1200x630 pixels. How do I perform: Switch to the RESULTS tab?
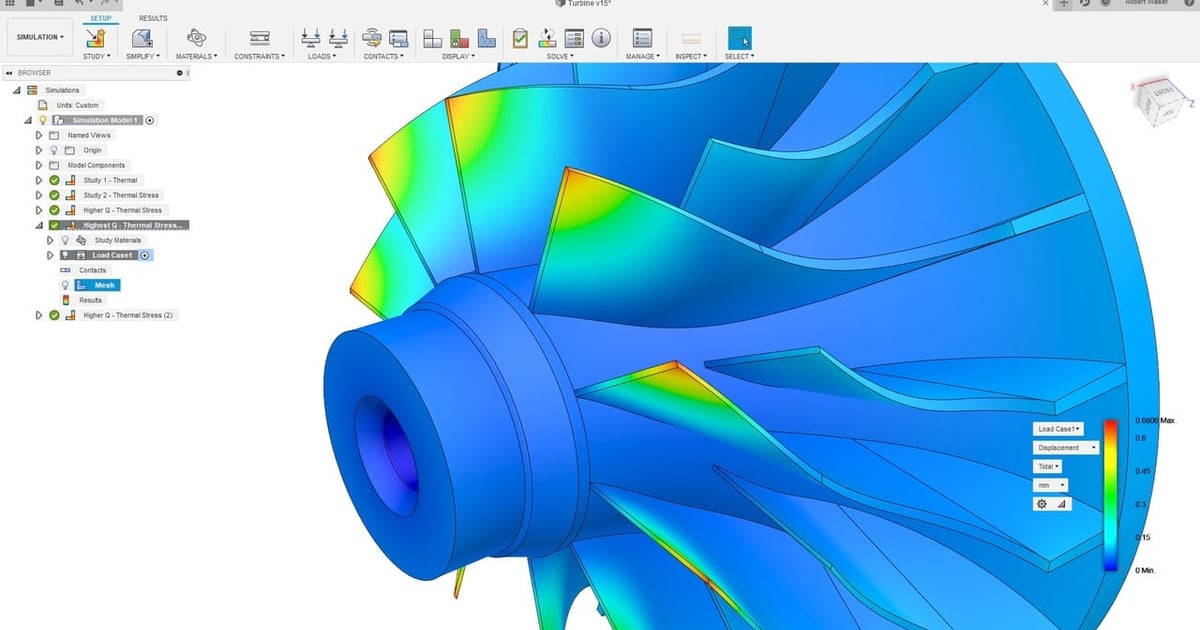pyautogui.click(x=152, y=17)
